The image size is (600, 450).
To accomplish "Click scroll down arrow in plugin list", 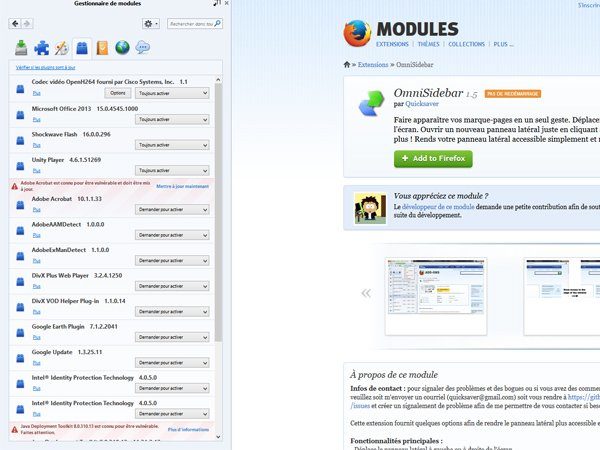I will tap(218, 437).
